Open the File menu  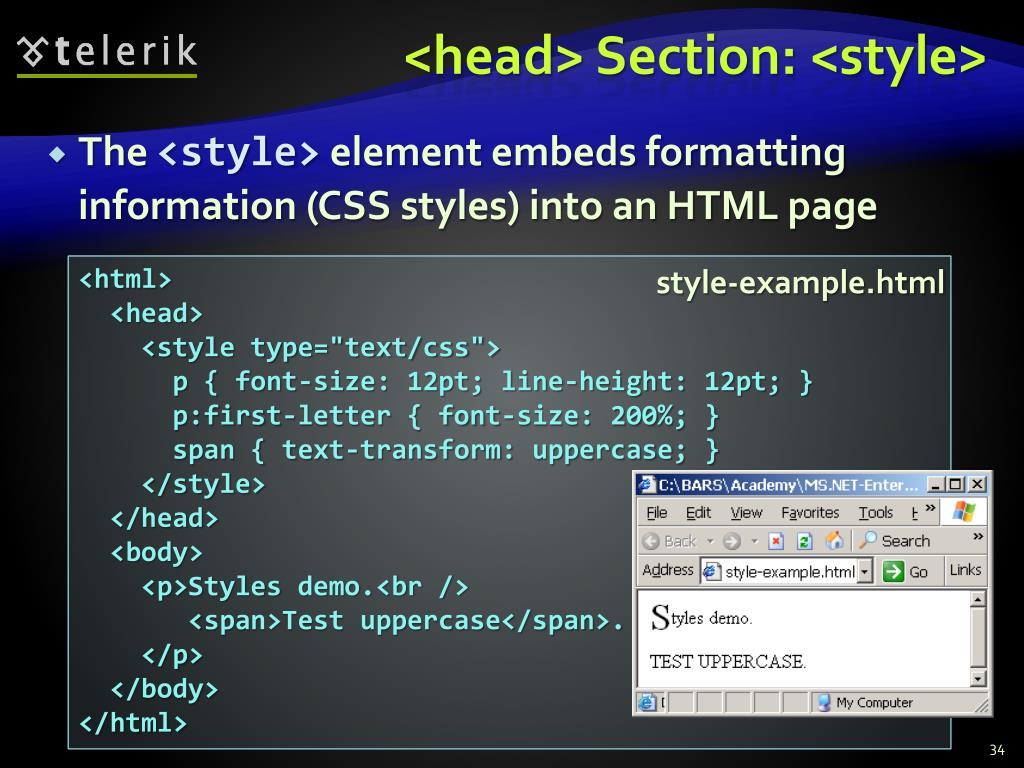[656, 513]
